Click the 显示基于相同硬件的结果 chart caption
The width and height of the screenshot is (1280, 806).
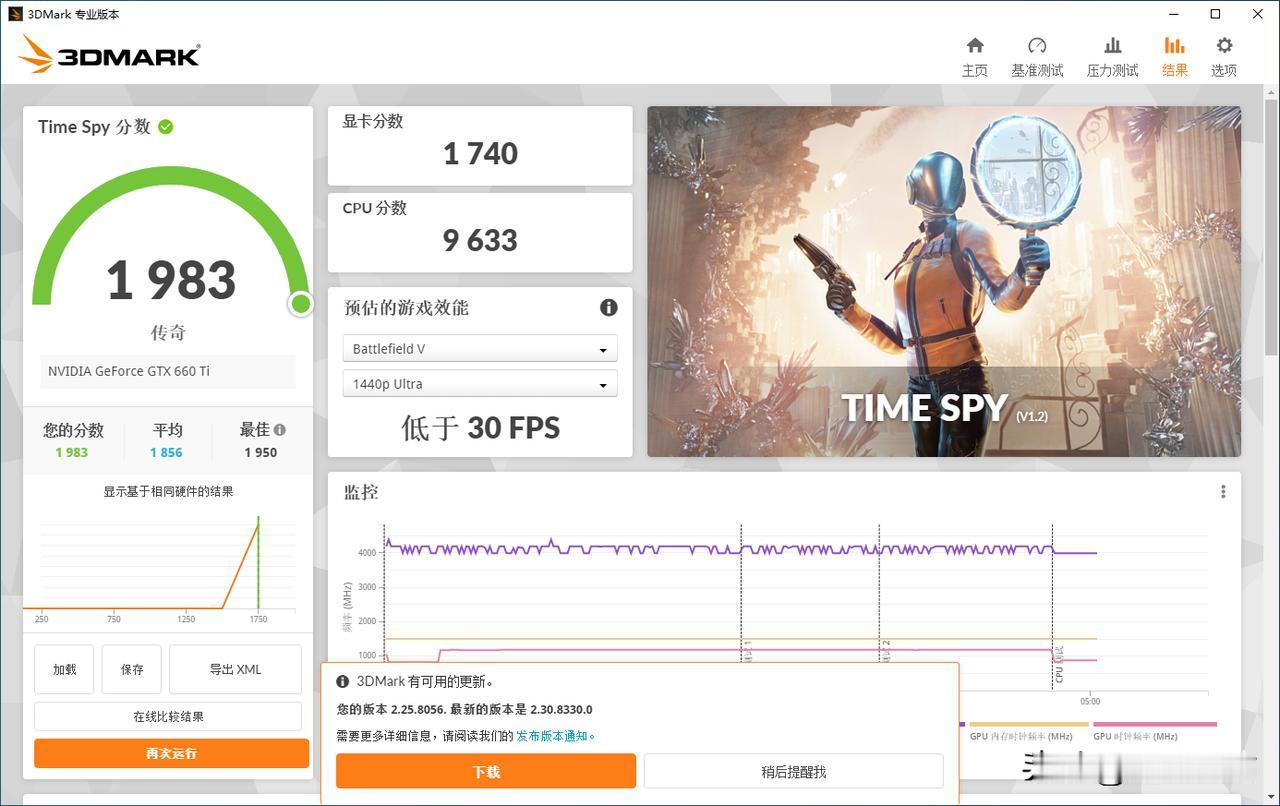click(168, 492)
